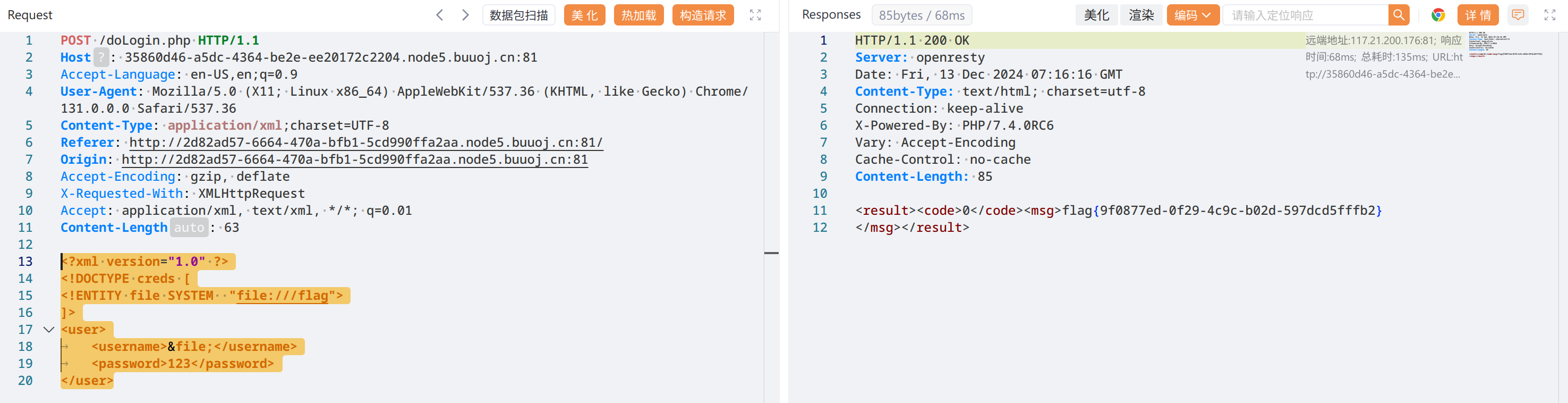Click the response Date header line
1568x403 pixels.
[x=988, y=74]
